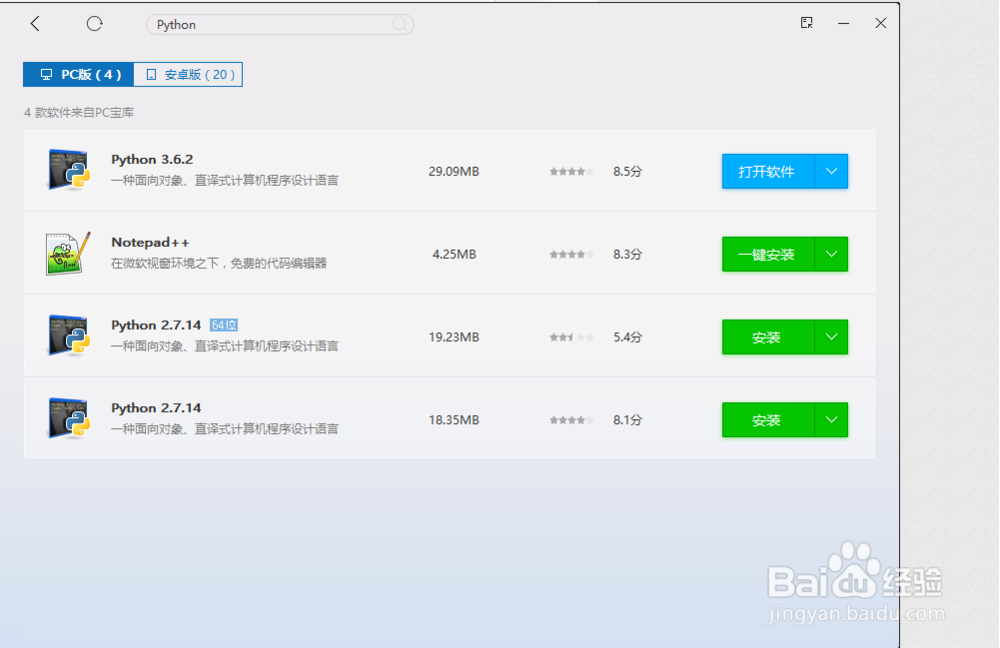The image size is (1000, 648).
Task: Expand install dropdown for 18.35MB Python 2.7.14
Action: 832,420
